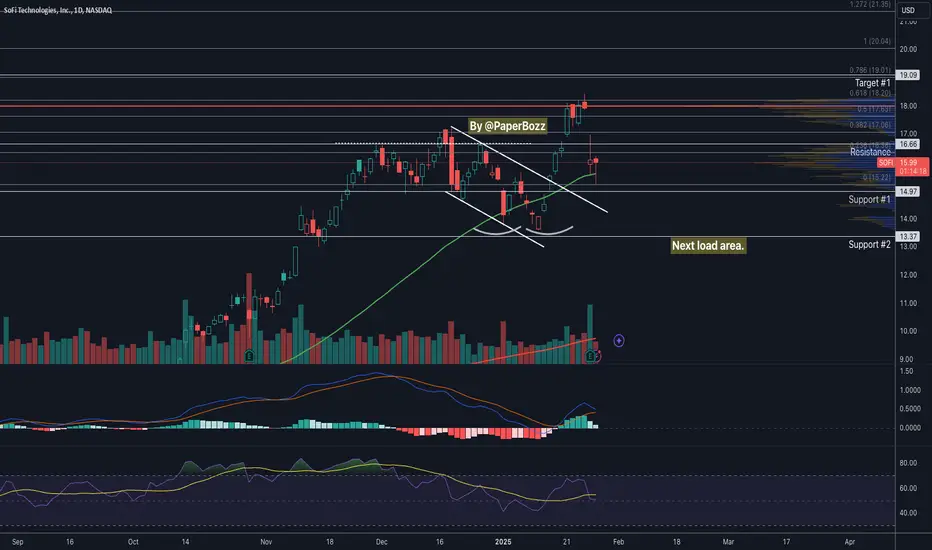
Task: Click the '1 (20.04)' Fibonacci level label
Action: (877, 41)
